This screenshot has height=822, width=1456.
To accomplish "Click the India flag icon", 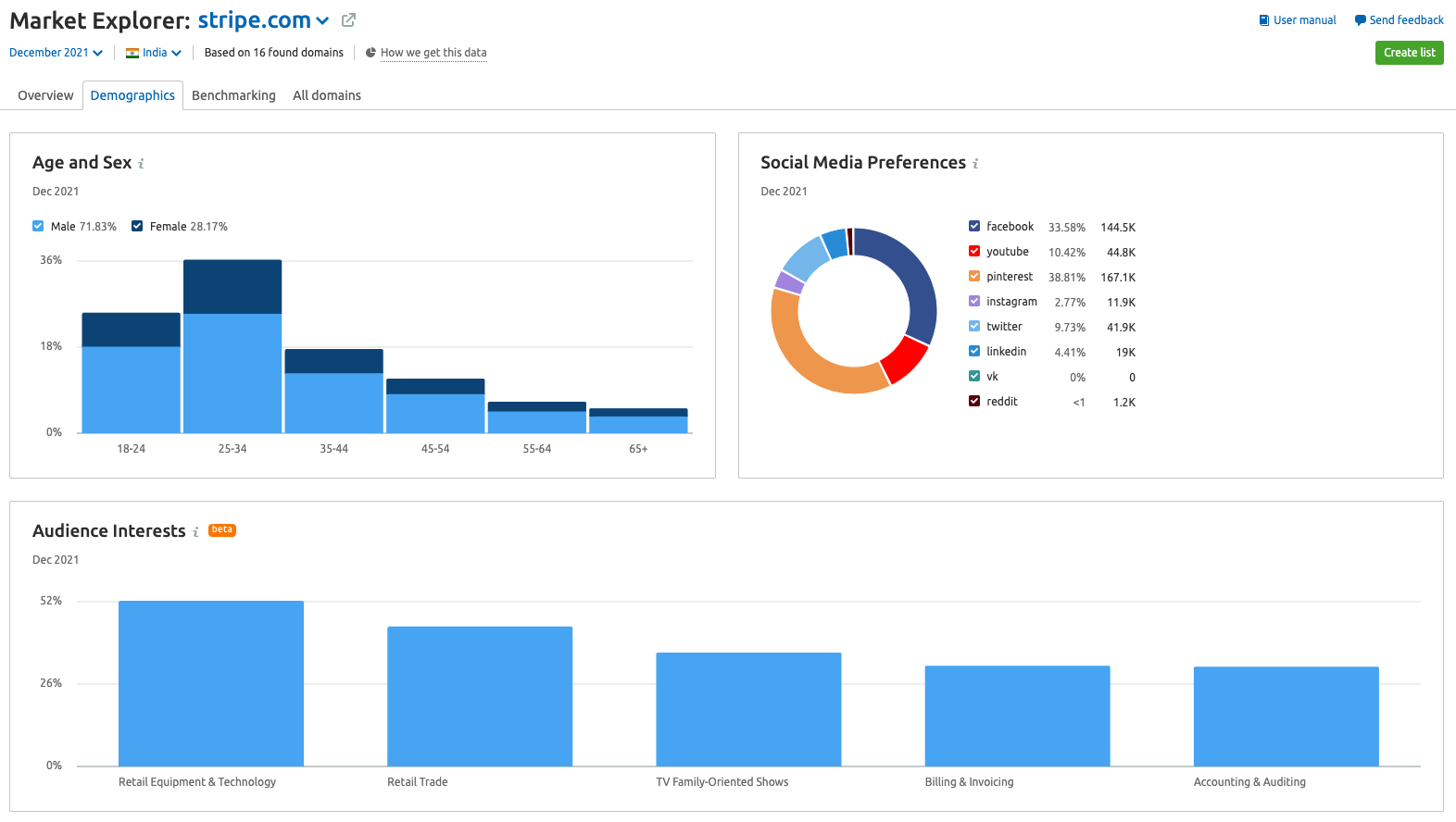I will click(132, 53).
